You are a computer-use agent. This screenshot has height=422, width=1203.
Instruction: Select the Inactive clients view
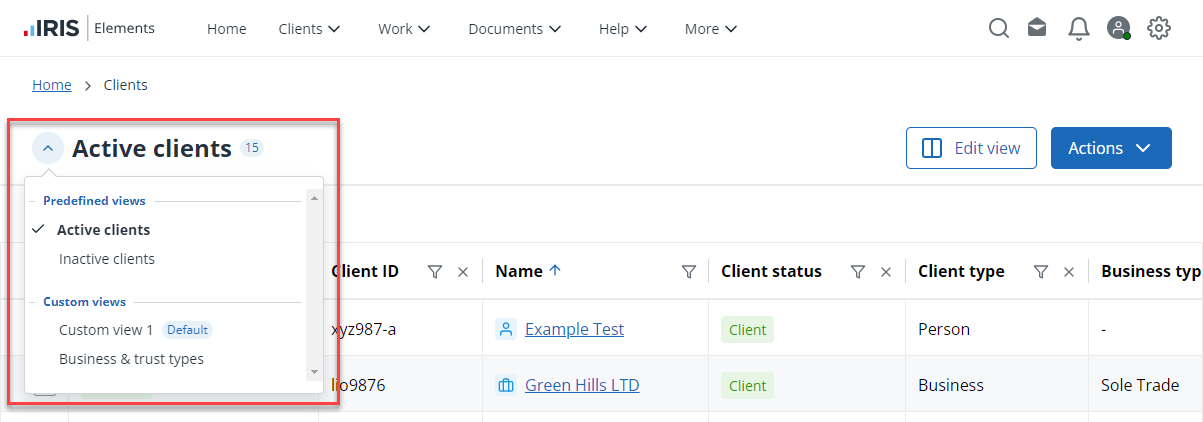pyautogui.click(x=107, y=259)
